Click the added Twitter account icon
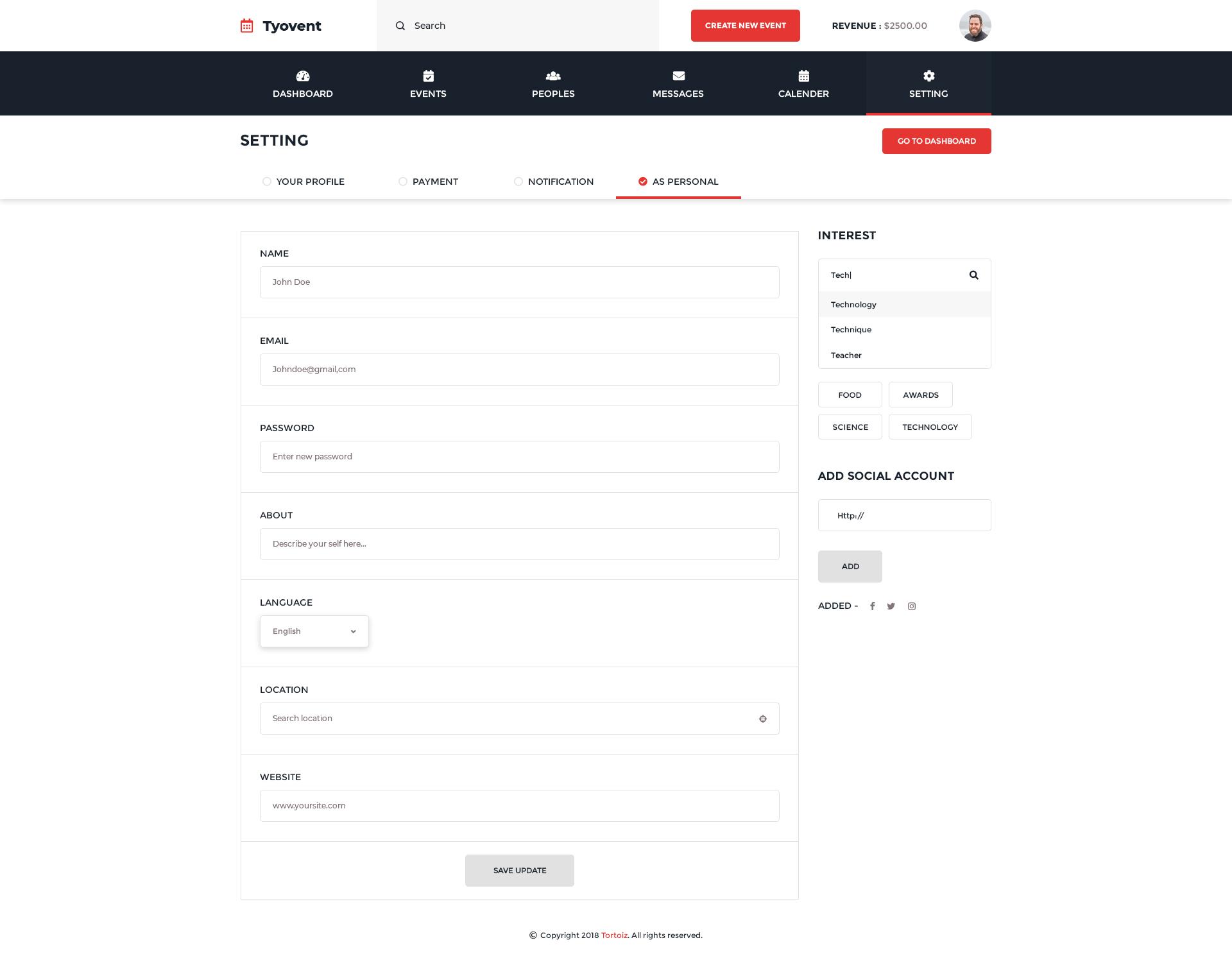The image size is (1232, 972). pos(891,606)
